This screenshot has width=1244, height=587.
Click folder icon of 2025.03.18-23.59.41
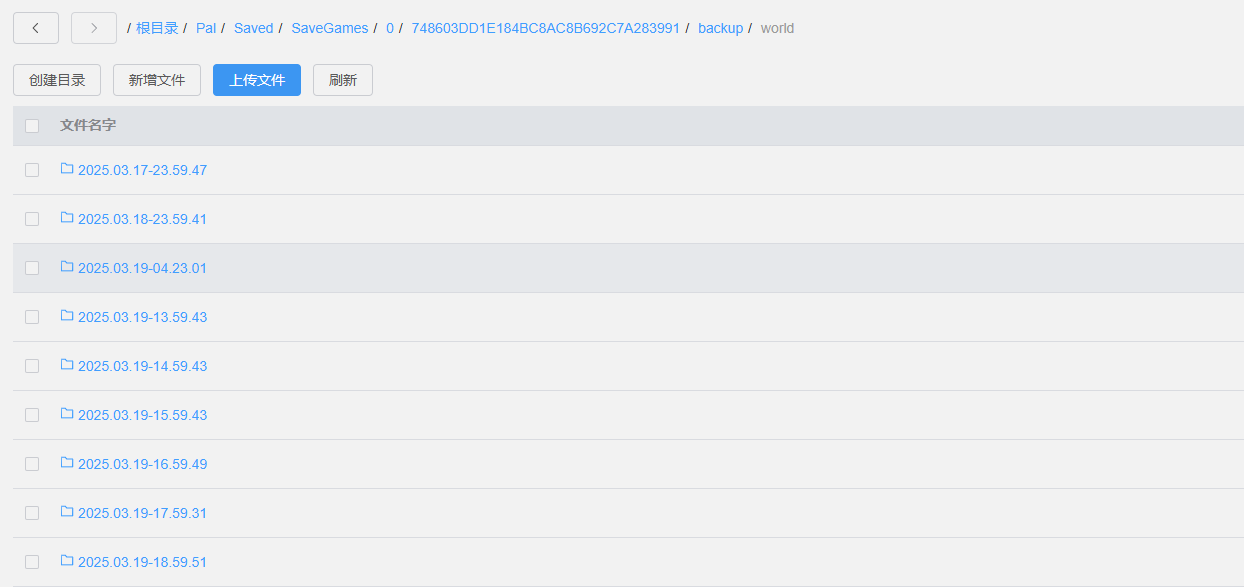(67, 218)
